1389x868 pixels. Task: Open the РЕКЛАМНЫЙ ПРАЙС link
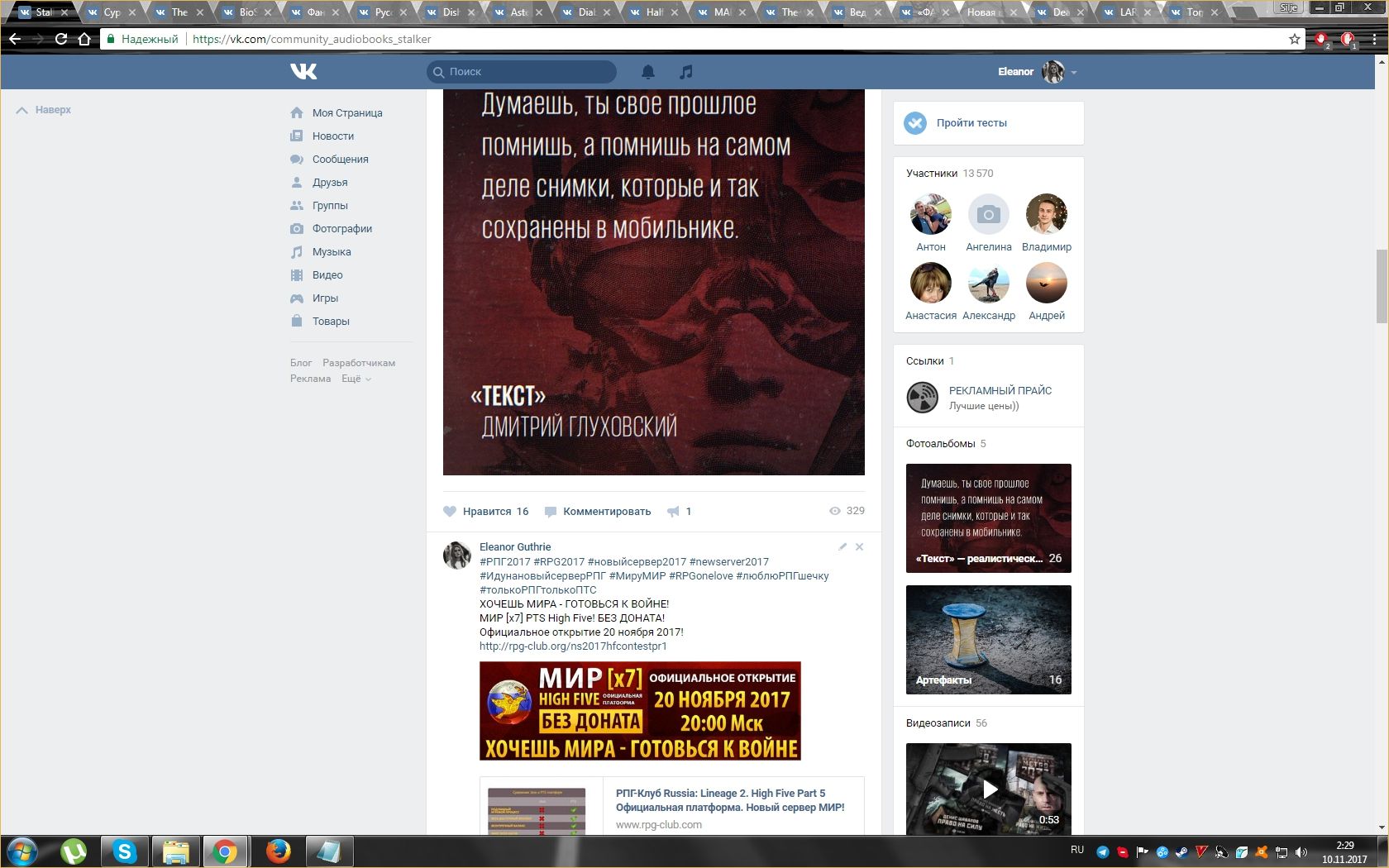click(x=1000, y=391)
